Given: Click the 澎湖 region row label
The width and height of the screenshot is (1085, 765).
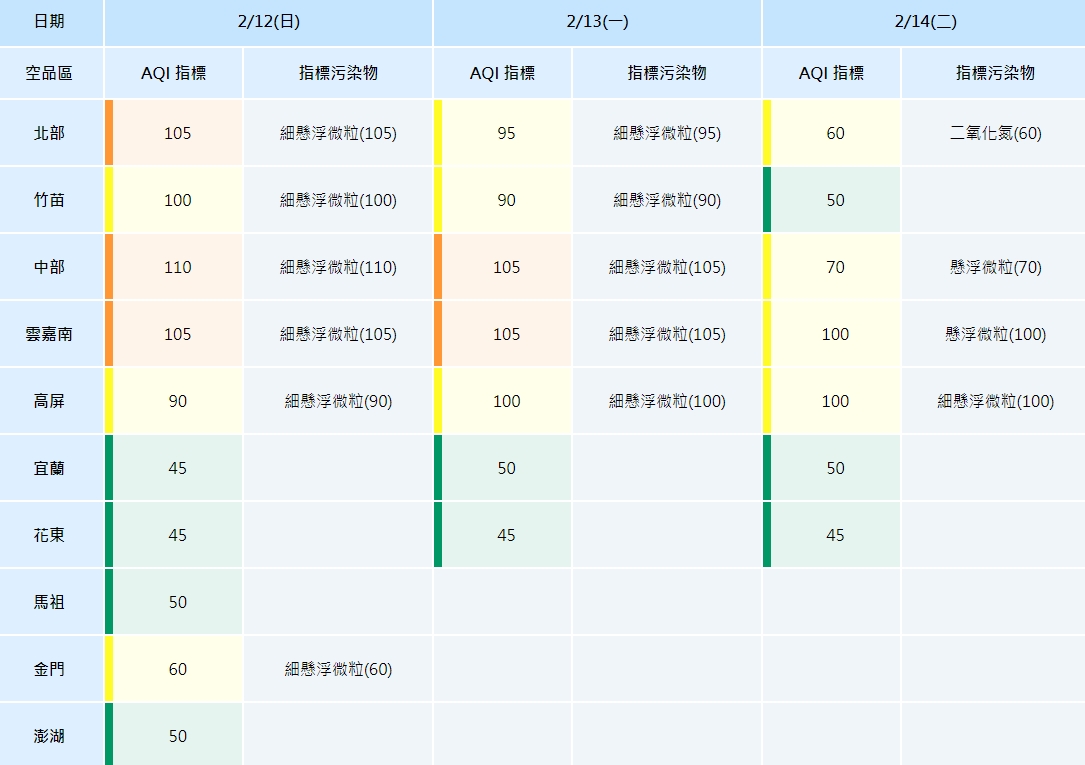Looking at the screenshot, I should 50,736.
